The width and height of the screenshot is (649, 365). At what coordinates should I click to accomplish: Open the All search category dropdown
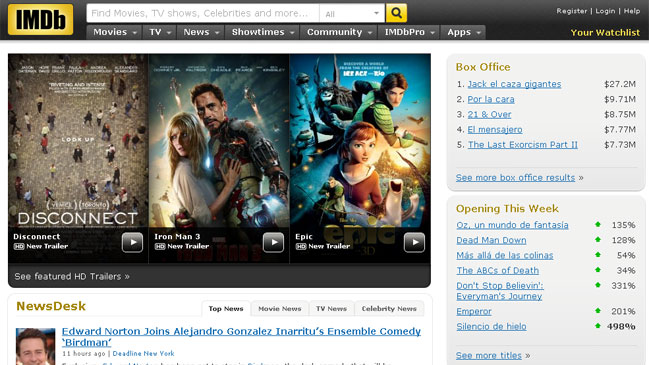[352, 14]
